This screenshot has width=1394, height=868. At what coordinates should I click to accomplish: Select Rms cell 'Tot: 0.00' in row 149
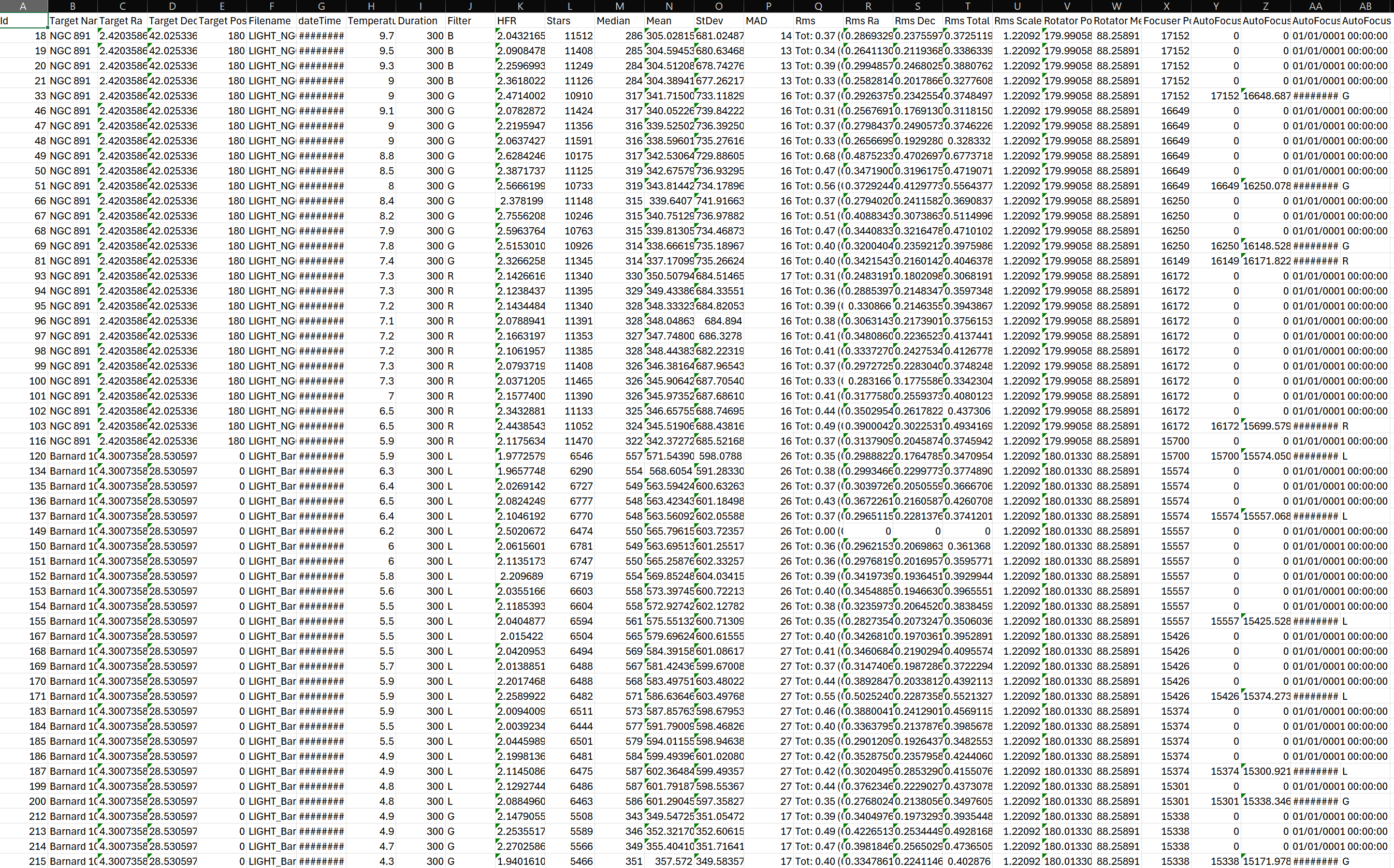[x=818, y=531]
